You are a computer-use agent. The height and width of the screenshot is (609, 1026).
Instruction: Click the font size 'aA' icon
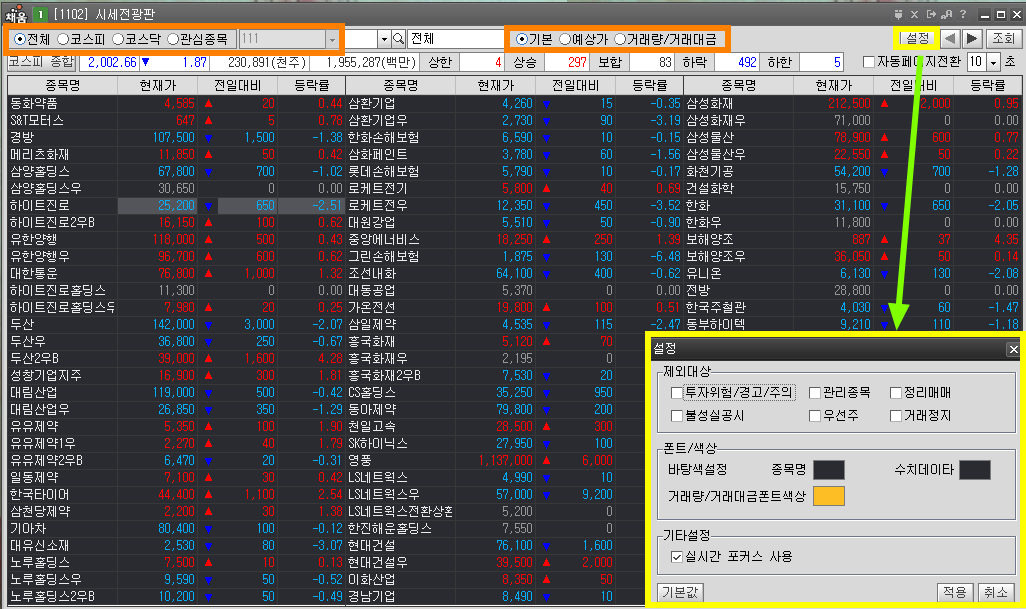(946, 14)
